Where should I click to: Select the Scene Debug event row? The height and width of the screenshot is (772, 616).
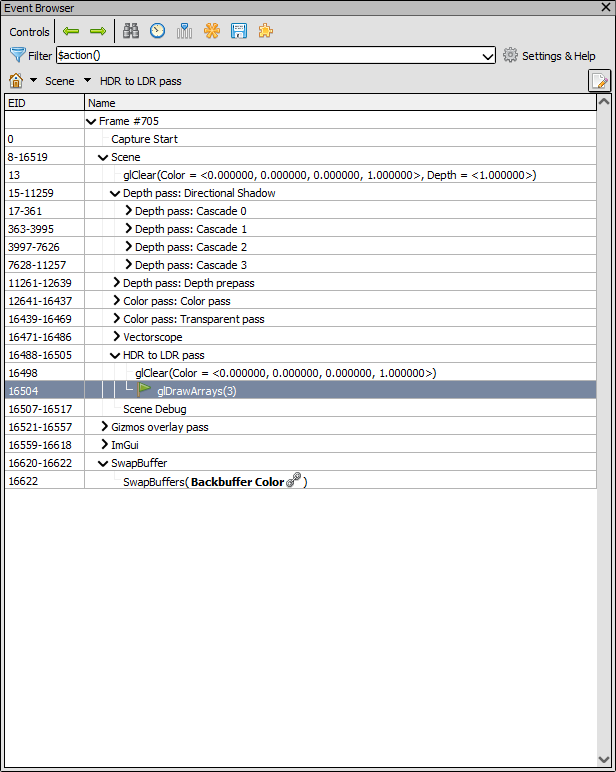[x=154, y=409]
